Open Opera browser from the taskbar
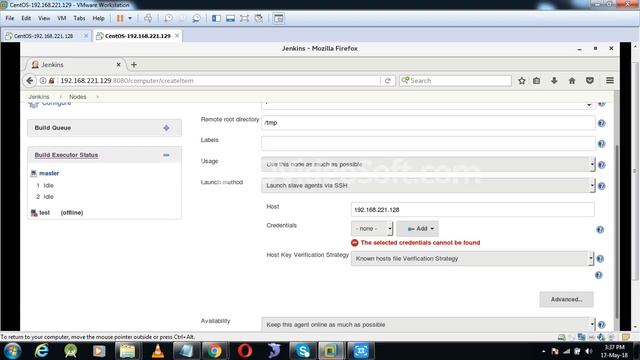The width and height of the screenshot is (640, 360). click(x=245, y=351)
